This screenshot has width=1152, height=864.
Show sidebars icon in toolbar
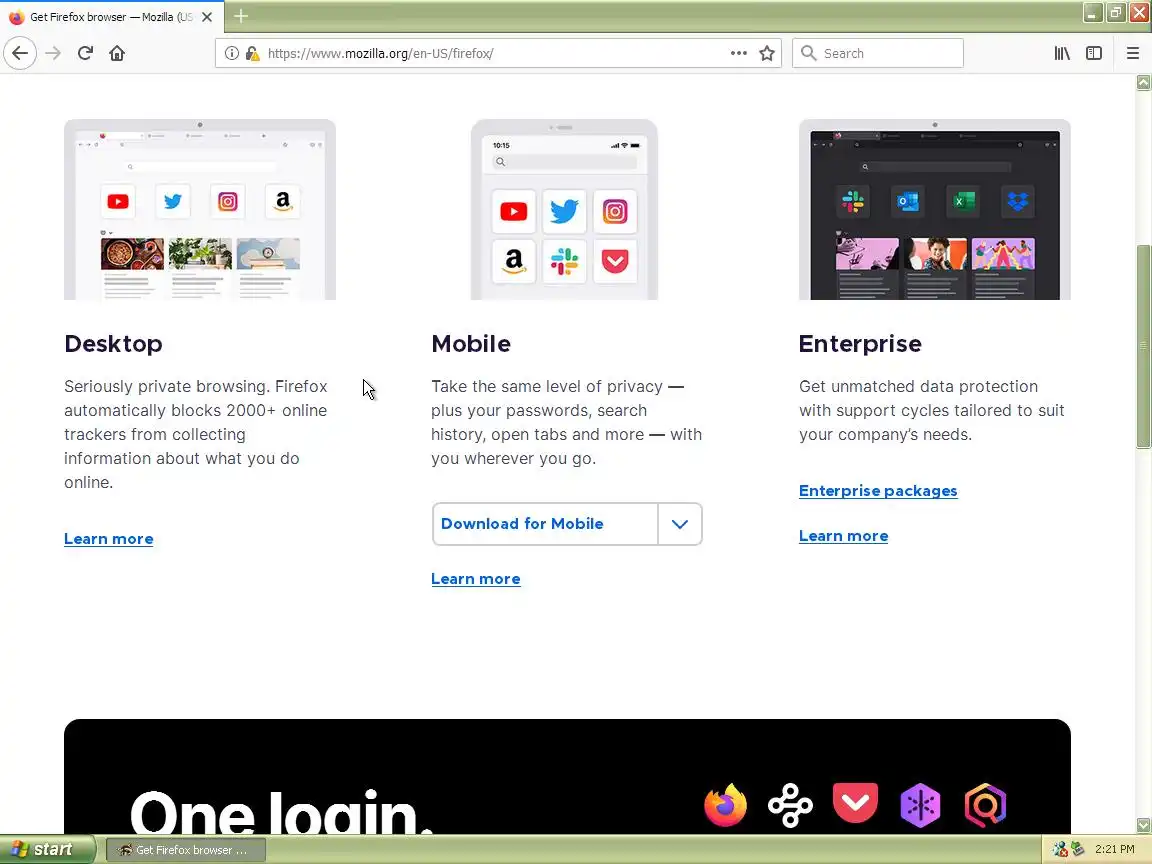click(1094, 53)
